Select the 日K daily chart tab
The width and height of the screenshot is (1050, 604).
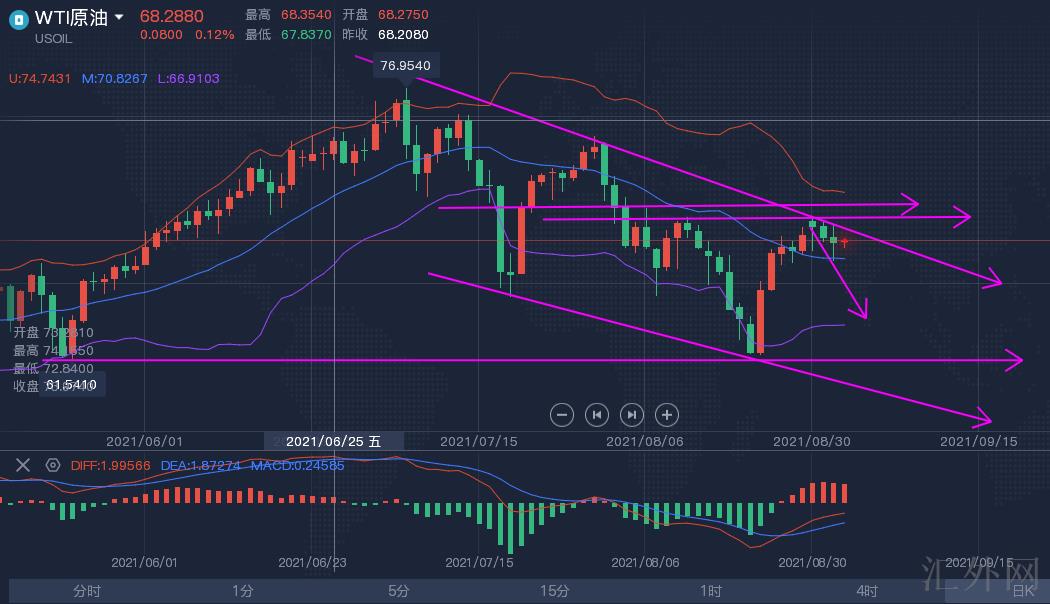tap(1022, 591)
